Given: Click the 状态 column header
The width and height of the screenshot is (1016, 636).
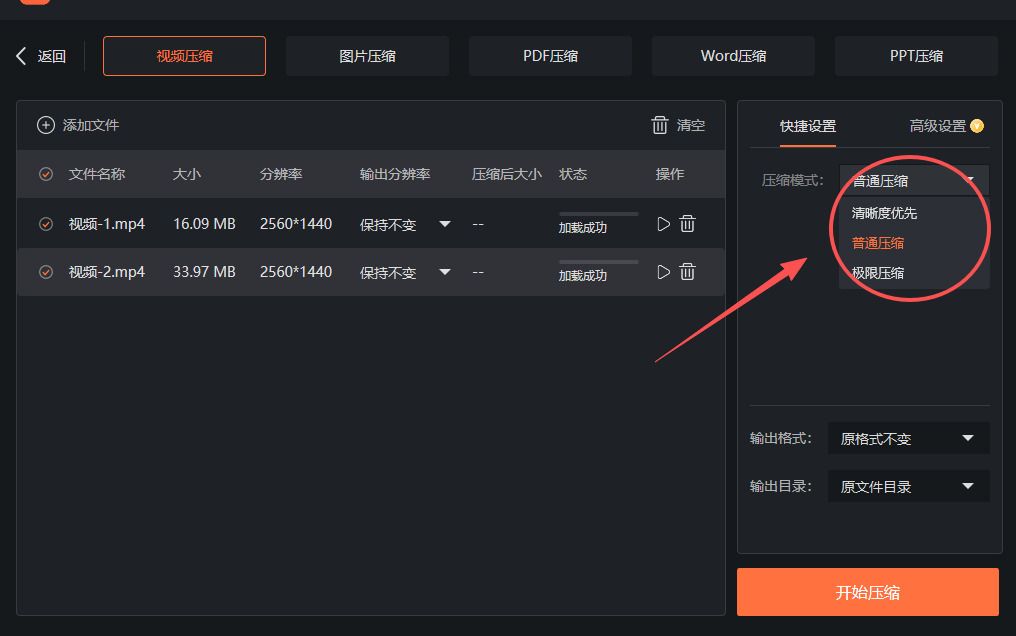Looking at the screenshot, I should coord(573,174).
